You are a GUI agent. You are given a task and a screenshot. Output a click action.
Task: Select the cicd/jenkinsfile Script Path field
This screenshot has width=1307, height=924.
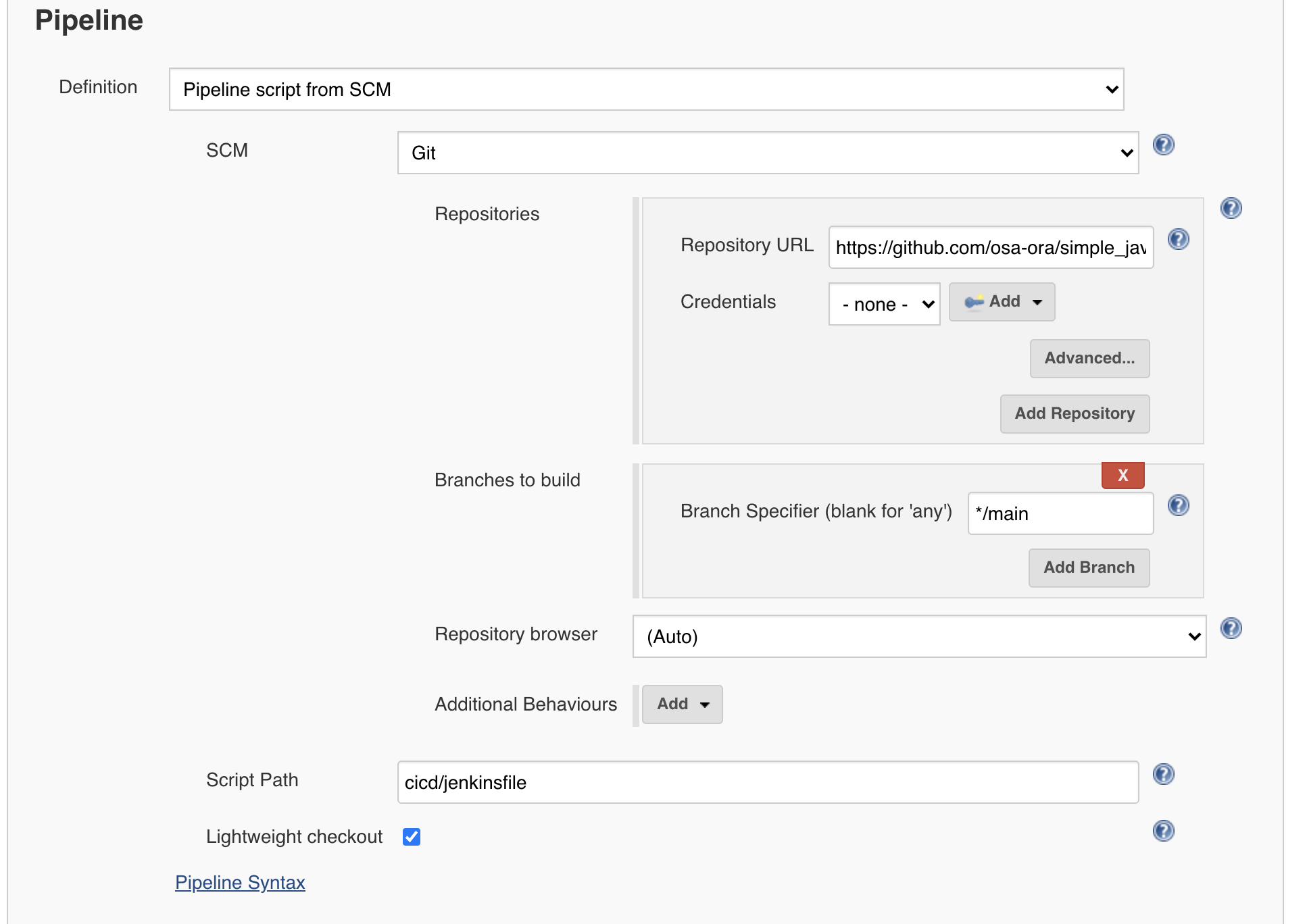click(767, 781)
